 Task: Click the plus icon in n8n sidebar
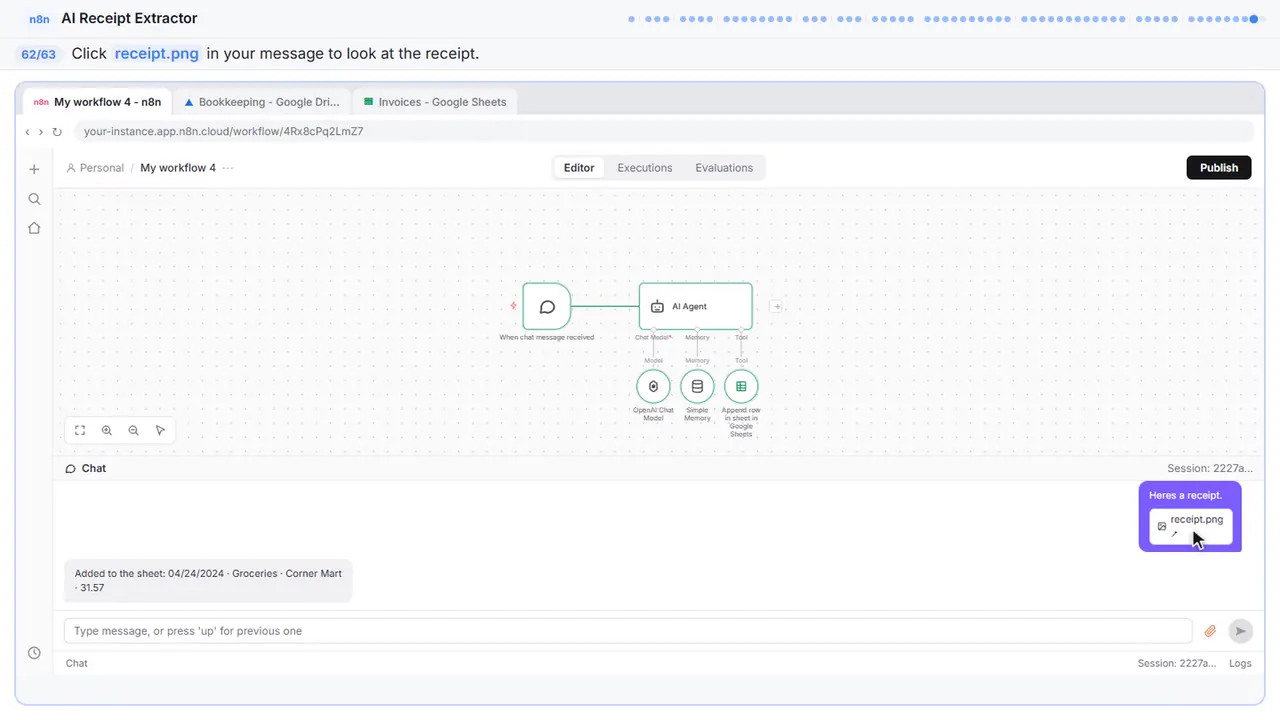pos(34,169)
